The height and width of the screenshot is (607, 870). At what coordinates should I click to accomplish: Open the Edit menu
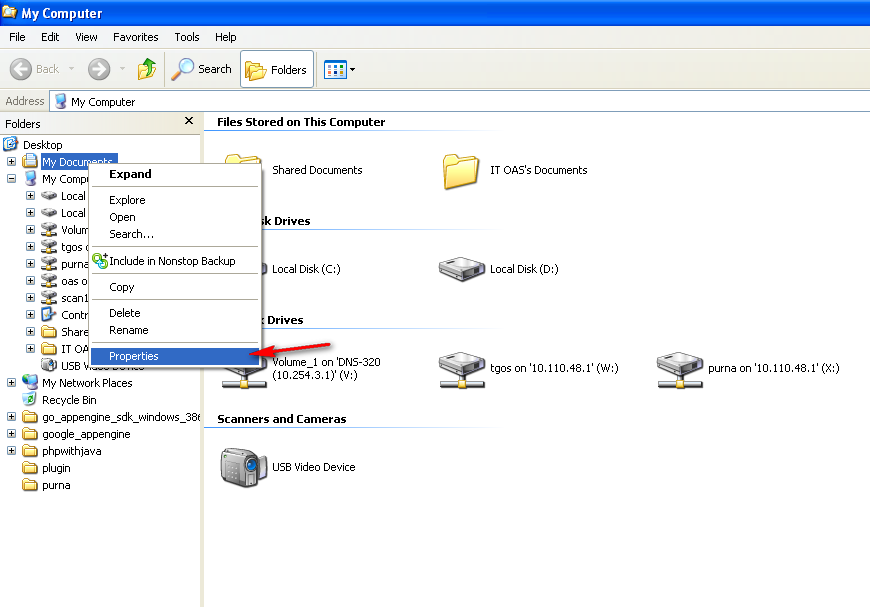click(x=50, y=37)
